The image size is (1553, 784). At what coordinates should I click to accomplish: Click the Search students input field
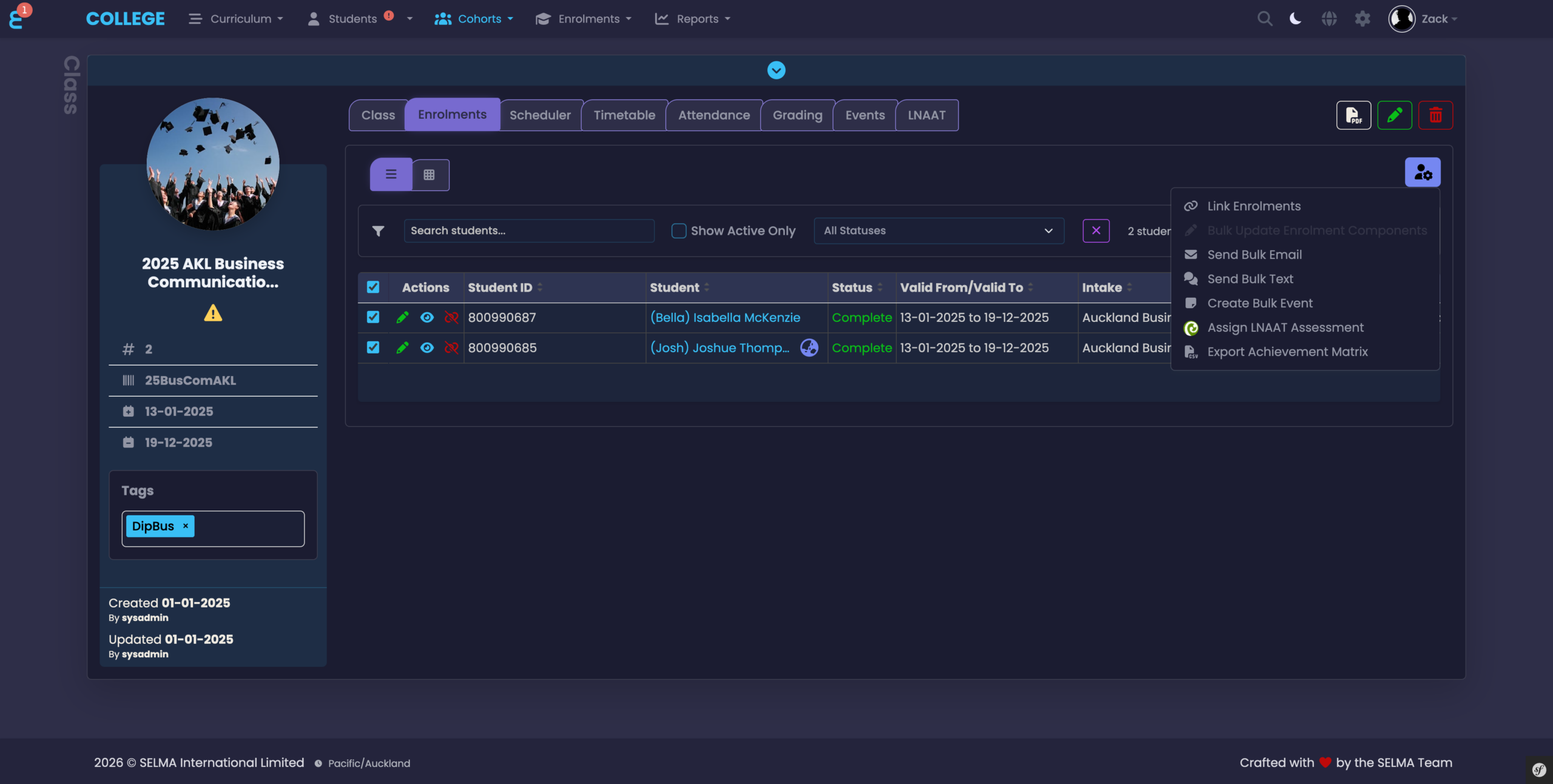(528, 231)
